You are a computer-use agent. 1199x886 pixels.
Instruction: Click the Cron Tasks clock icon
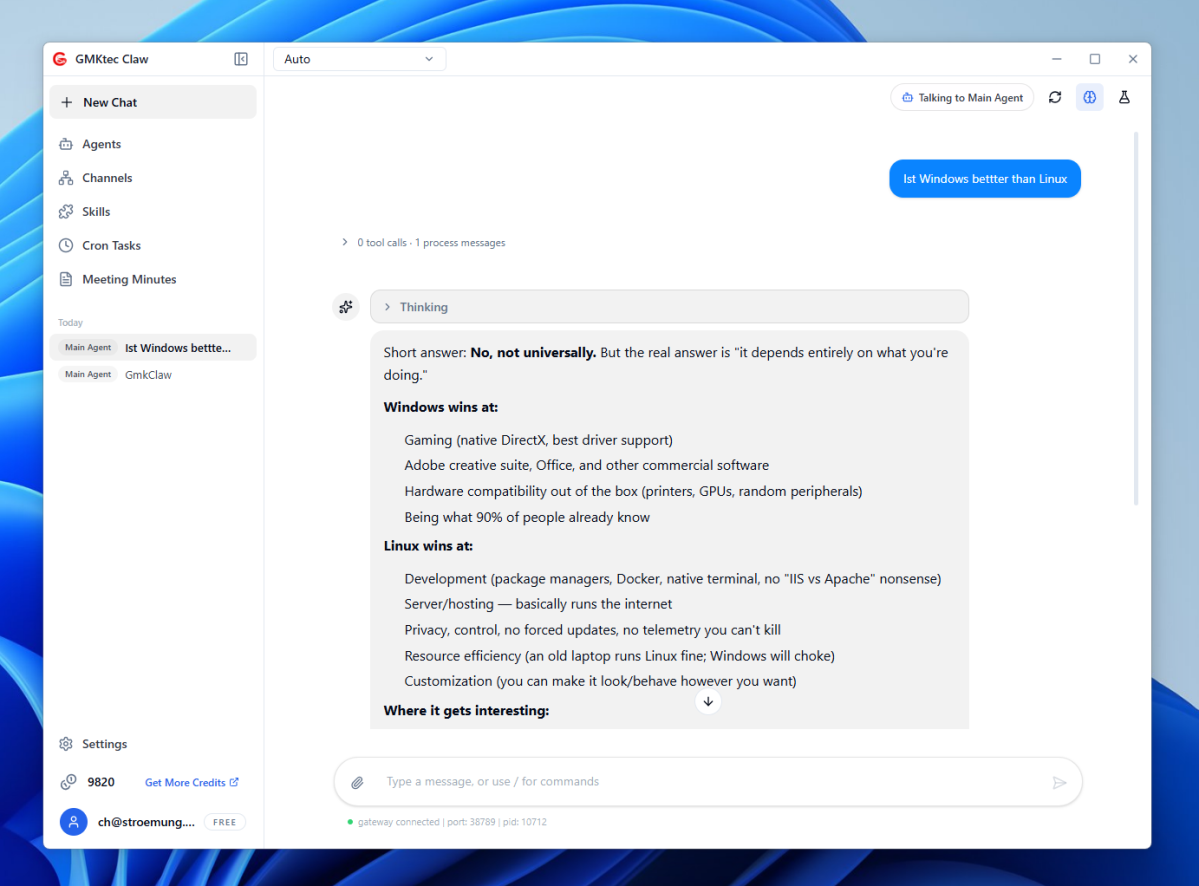[x=66, y=245]
